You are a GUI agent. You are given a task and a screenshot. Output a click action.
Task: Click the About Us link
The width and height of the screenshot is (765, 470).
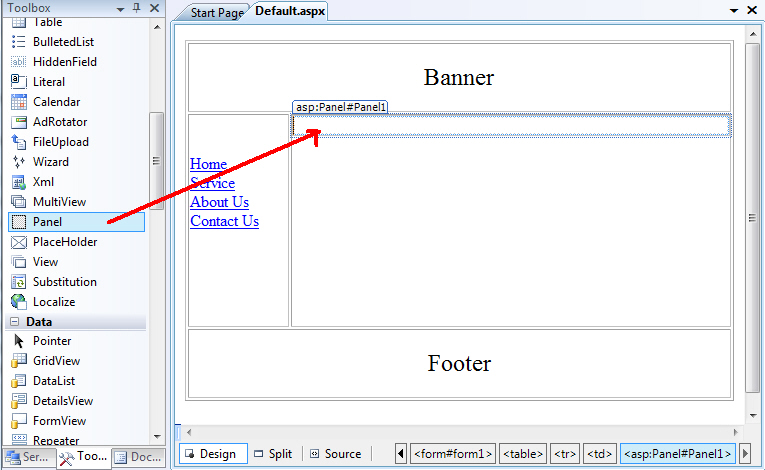[x=220, y=202]
